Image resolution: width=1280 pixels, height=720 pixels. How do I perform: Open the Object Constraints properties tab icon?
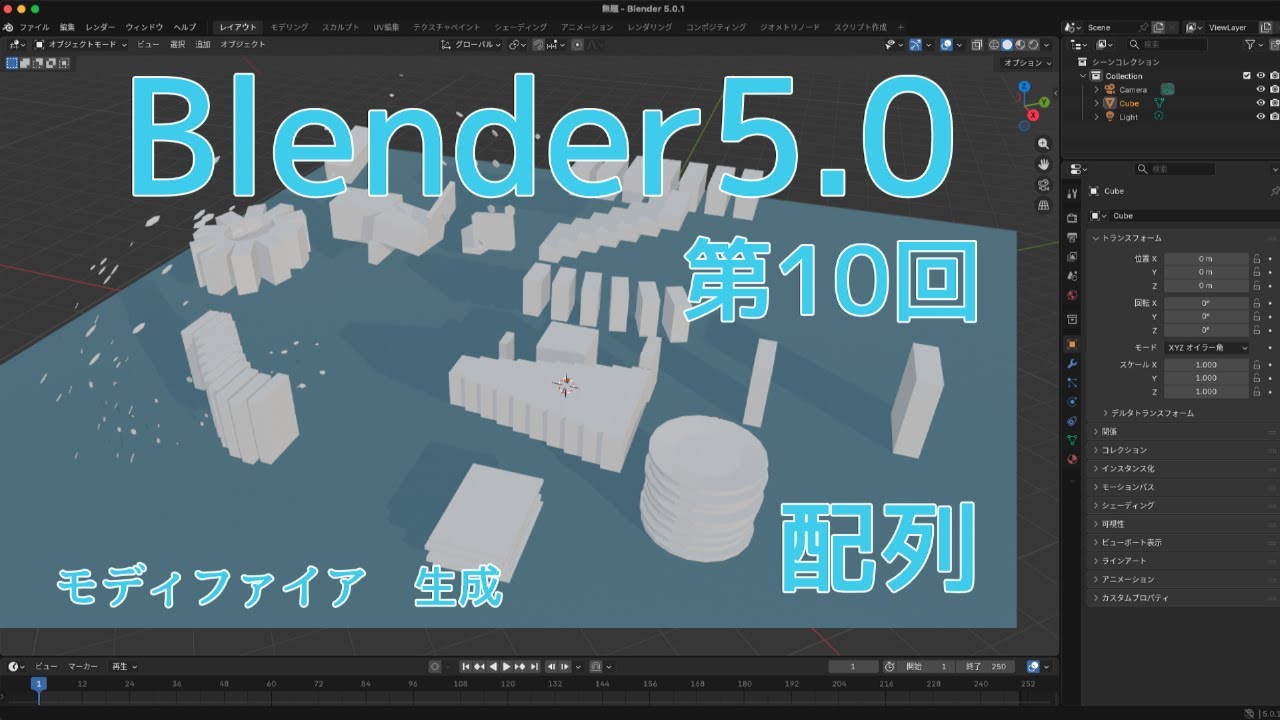[x=1072, y=420]
